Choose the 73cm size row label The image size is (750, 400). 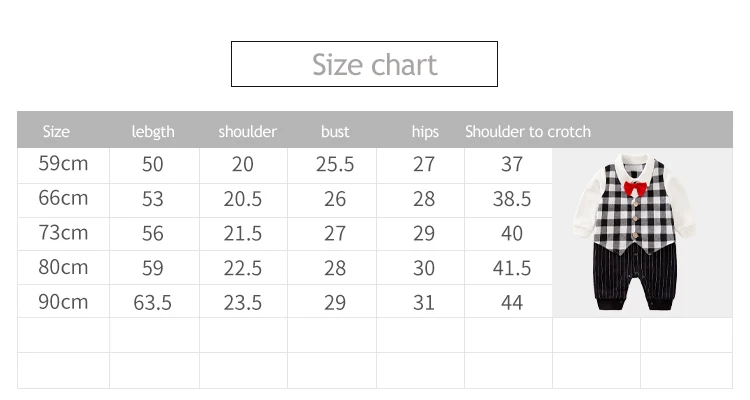(63, 232)
